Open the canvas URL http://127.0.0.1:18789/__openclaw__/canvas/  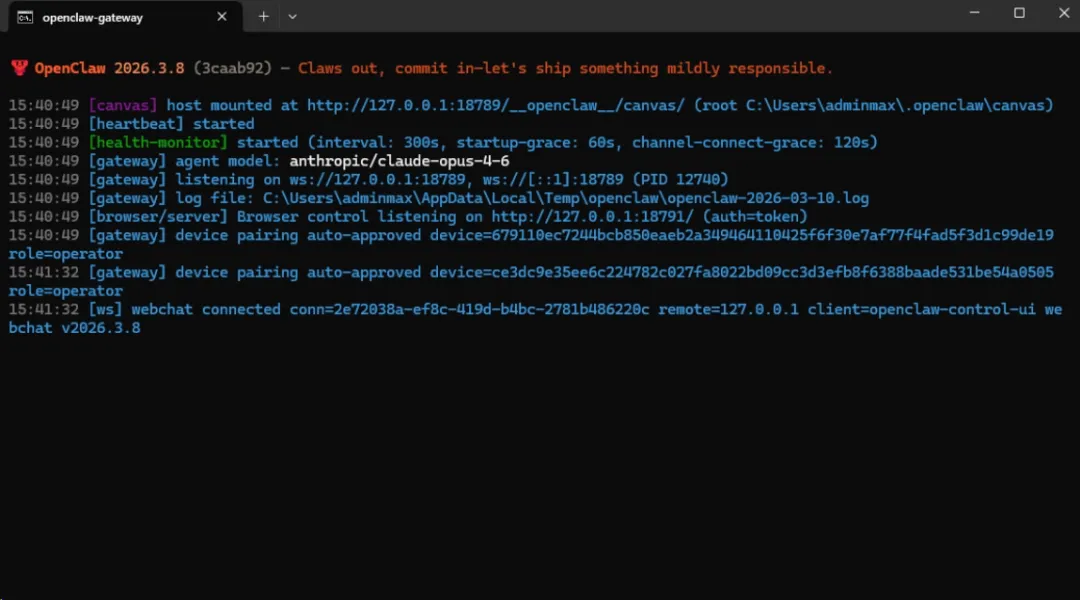[496, 105]
